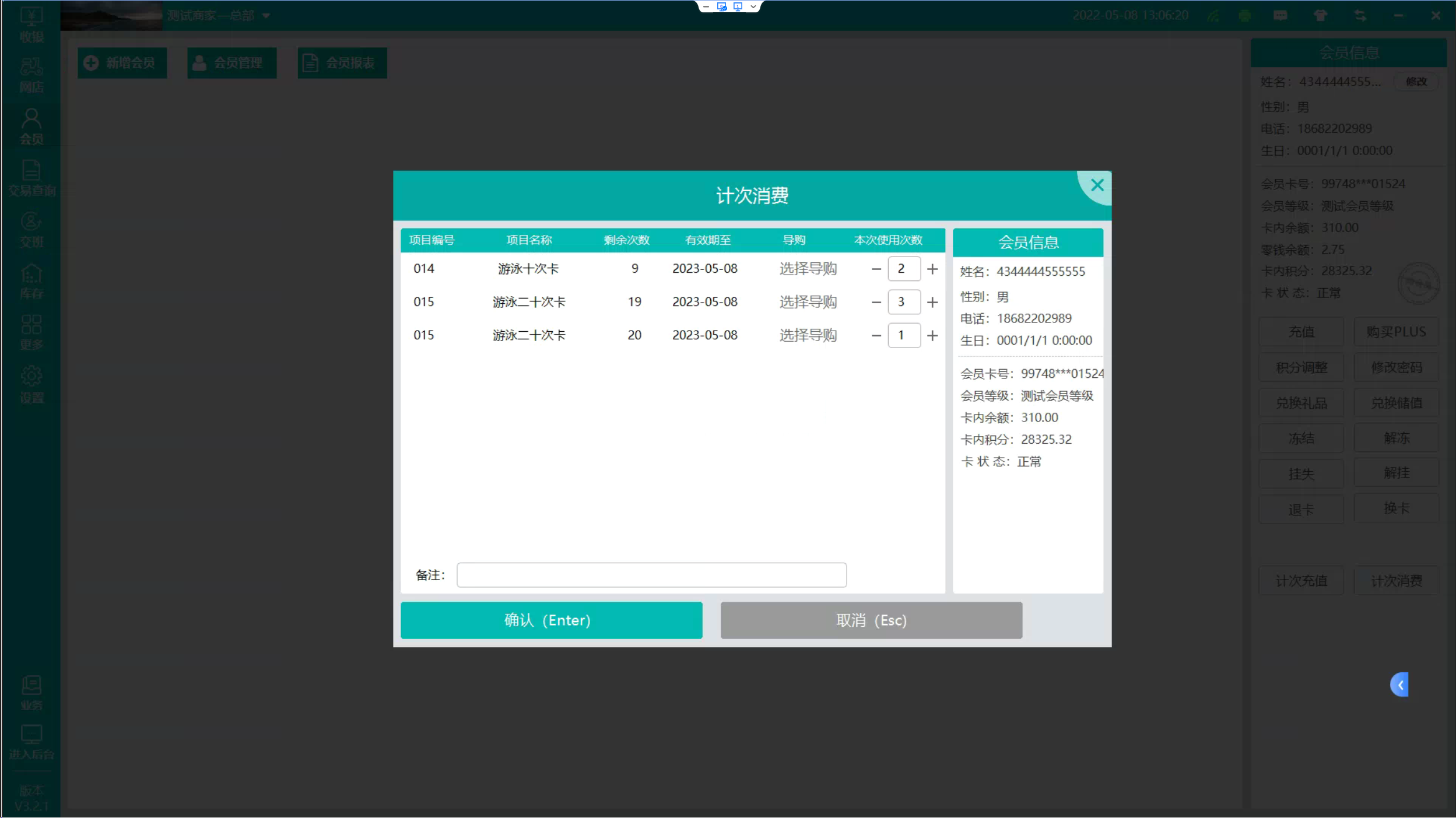
Task: Decrease usage count for 游泳十次卡 row
Action: coord(876,269)
